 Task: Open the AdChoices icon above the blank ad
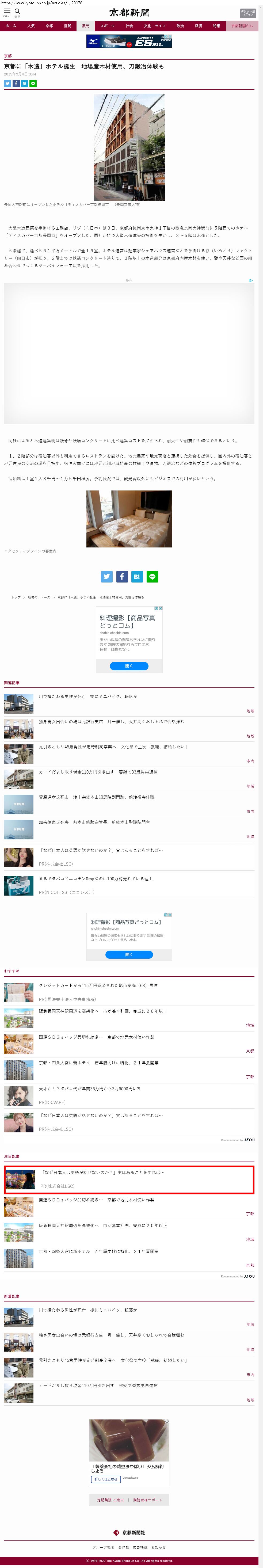(251, 281)
